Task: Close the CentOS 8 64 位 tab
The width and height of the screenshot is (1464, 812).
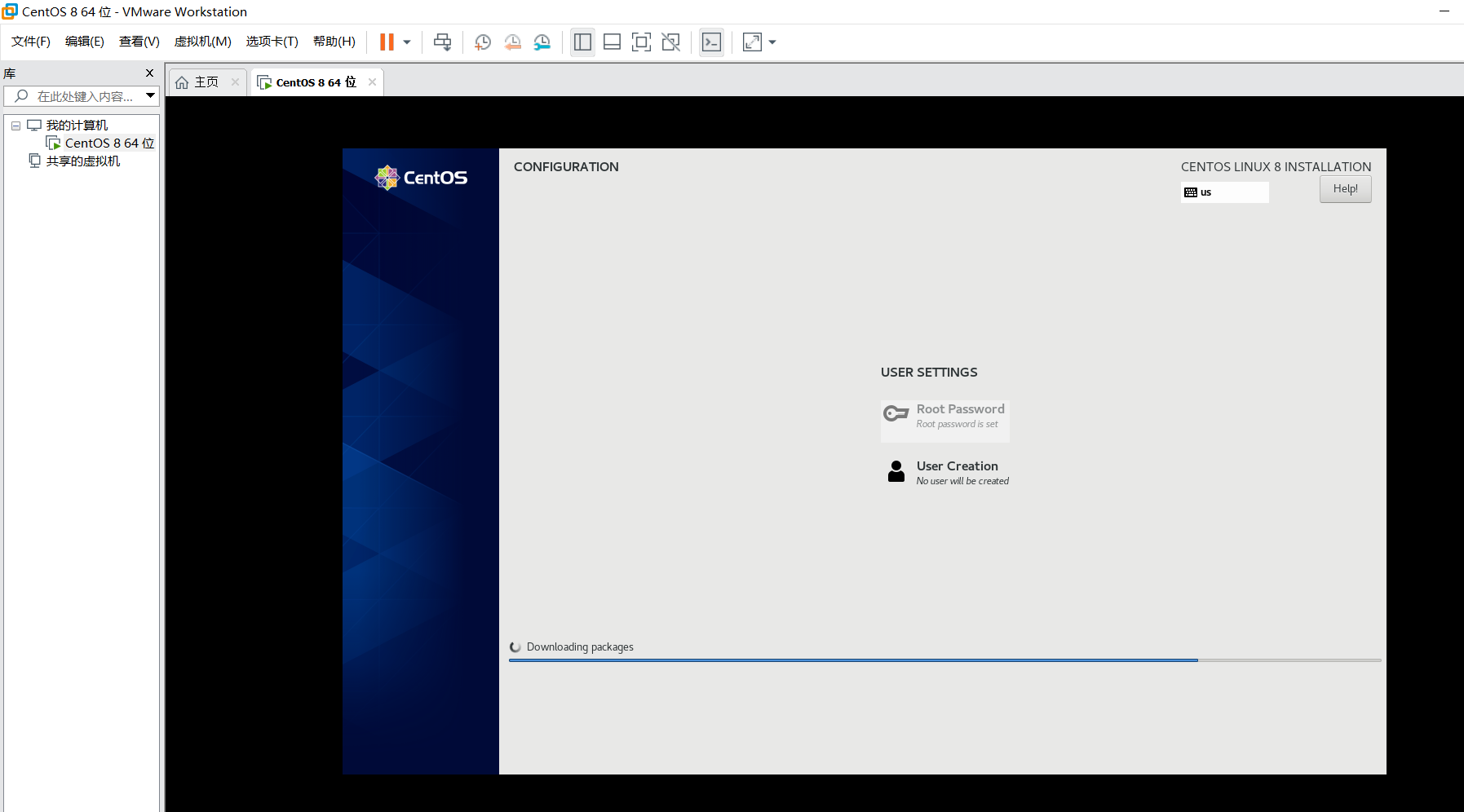Action: click(372, 82)
